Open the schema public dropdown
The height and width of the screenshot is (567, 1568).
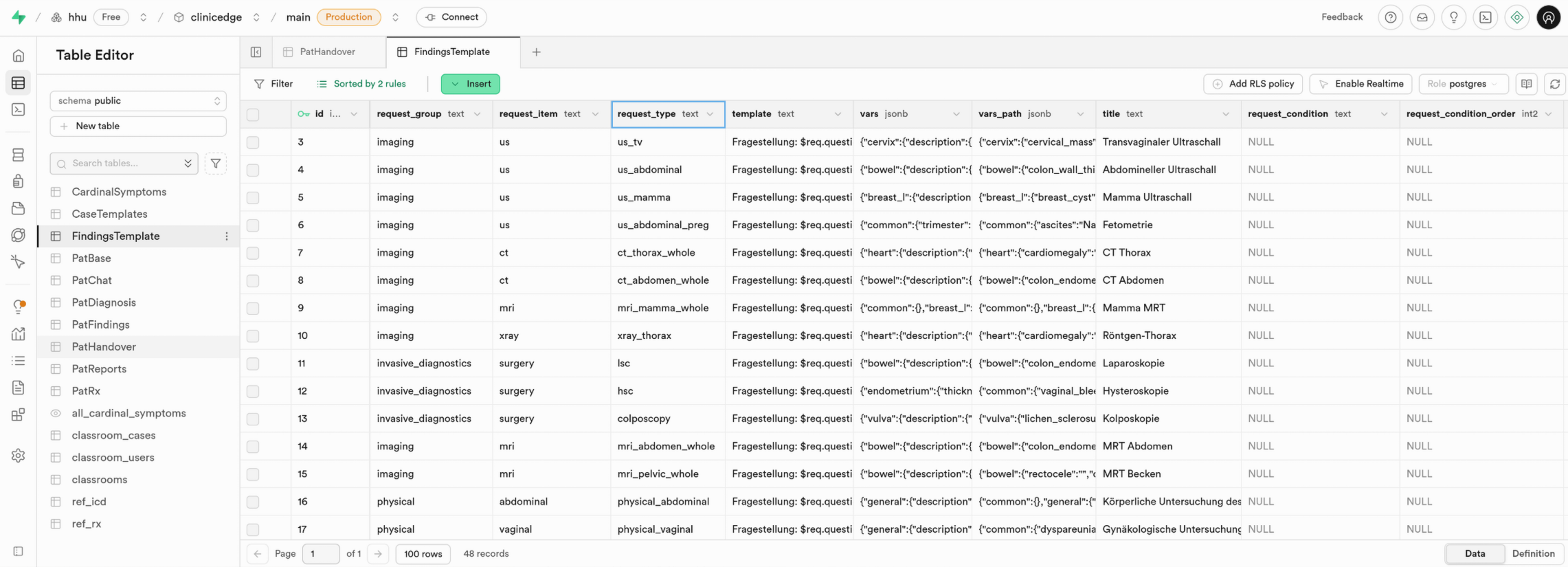(138, 101)
